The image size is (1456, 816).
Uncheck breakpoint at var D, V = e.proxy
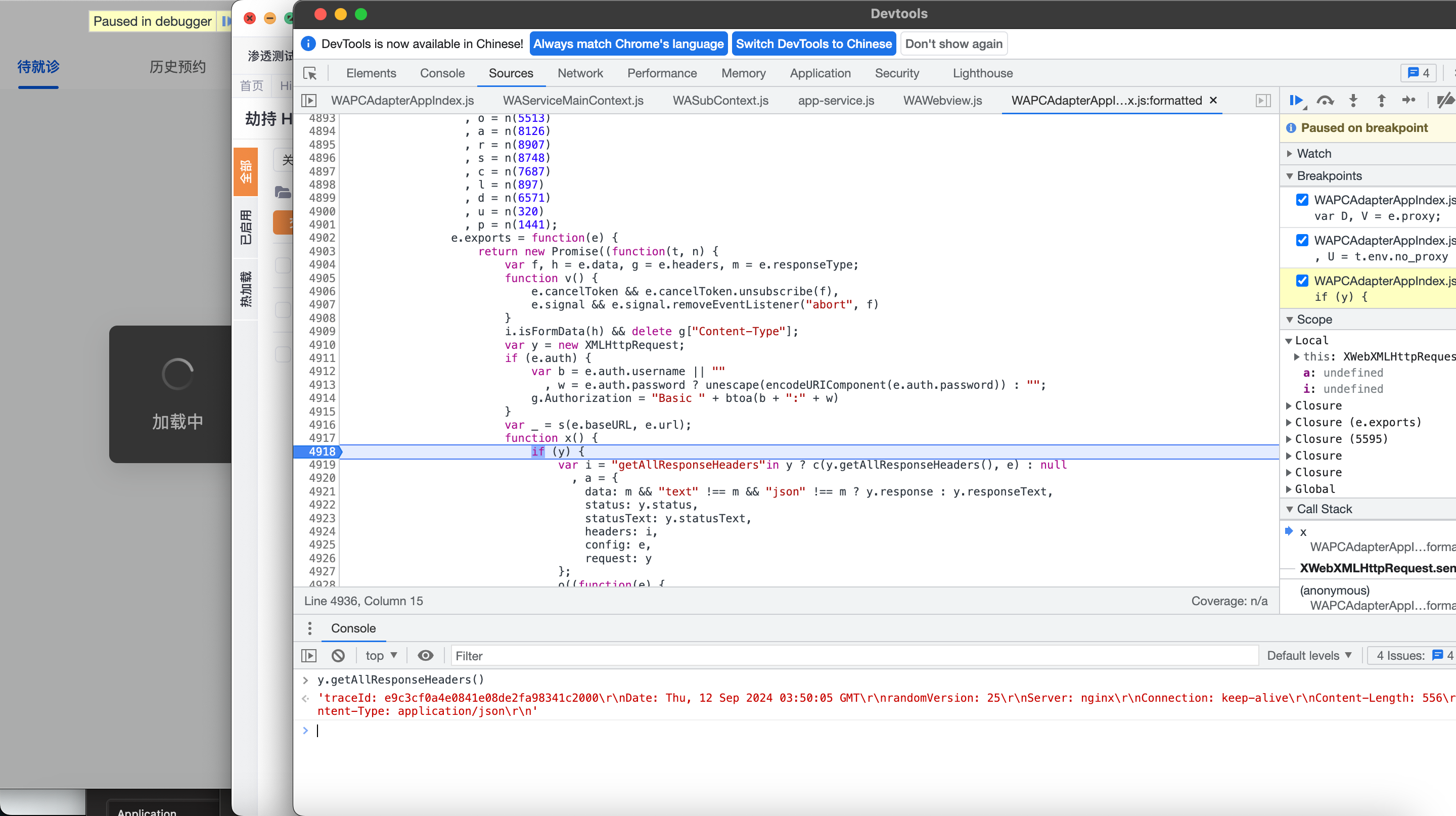1302,200
